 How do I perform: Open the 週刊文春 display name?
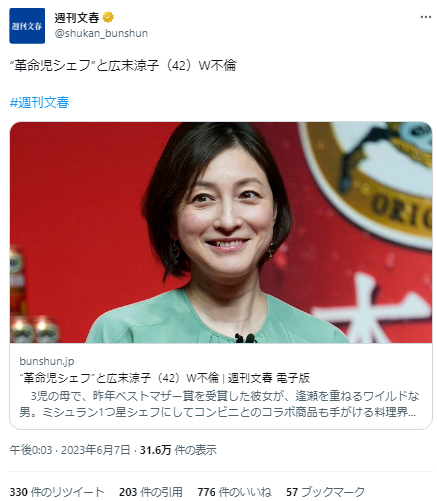77,17
